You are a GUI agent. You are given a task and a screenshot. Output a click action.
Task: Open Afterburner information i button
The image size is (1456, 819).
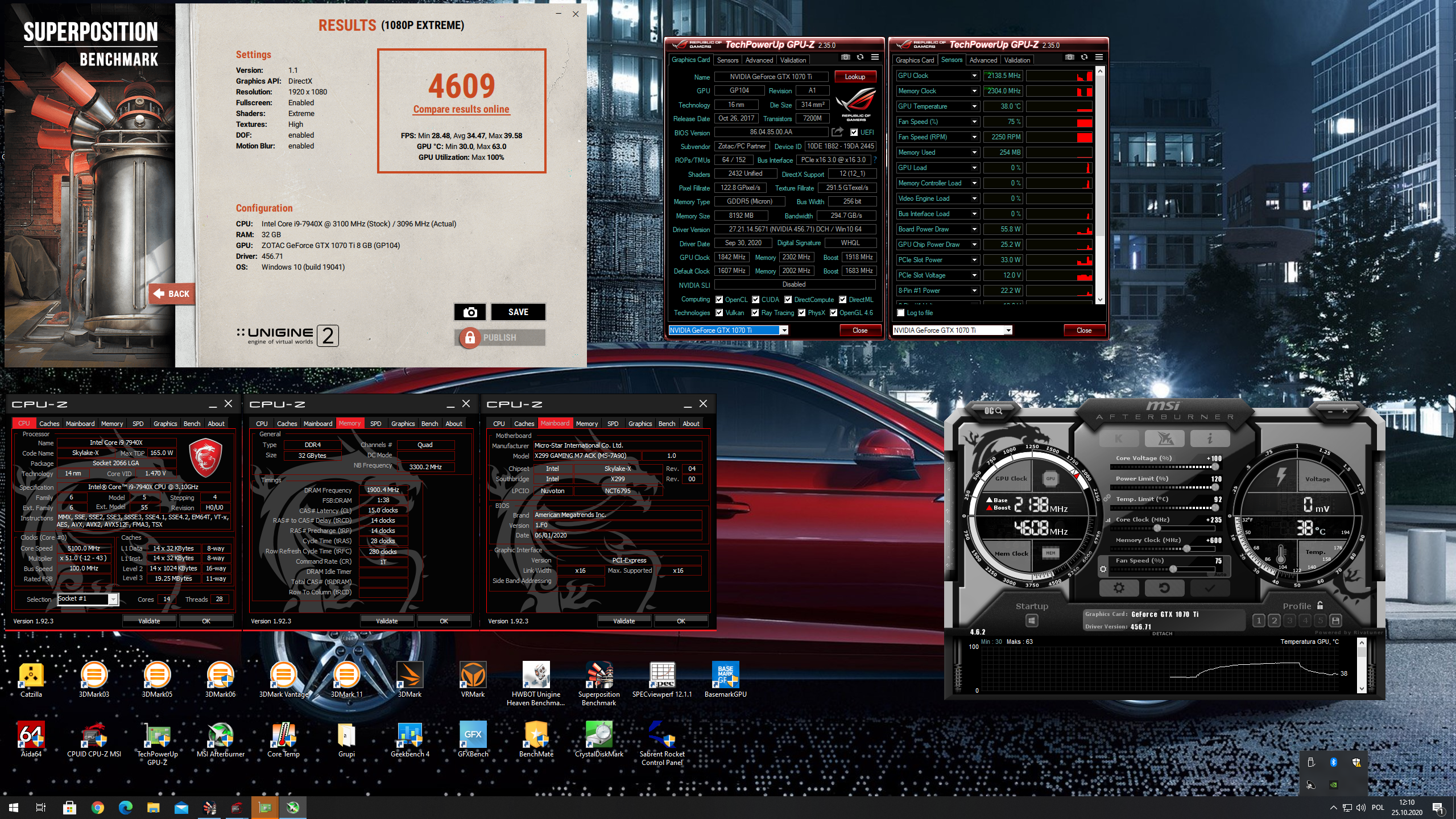click(x=1210, y=439)
